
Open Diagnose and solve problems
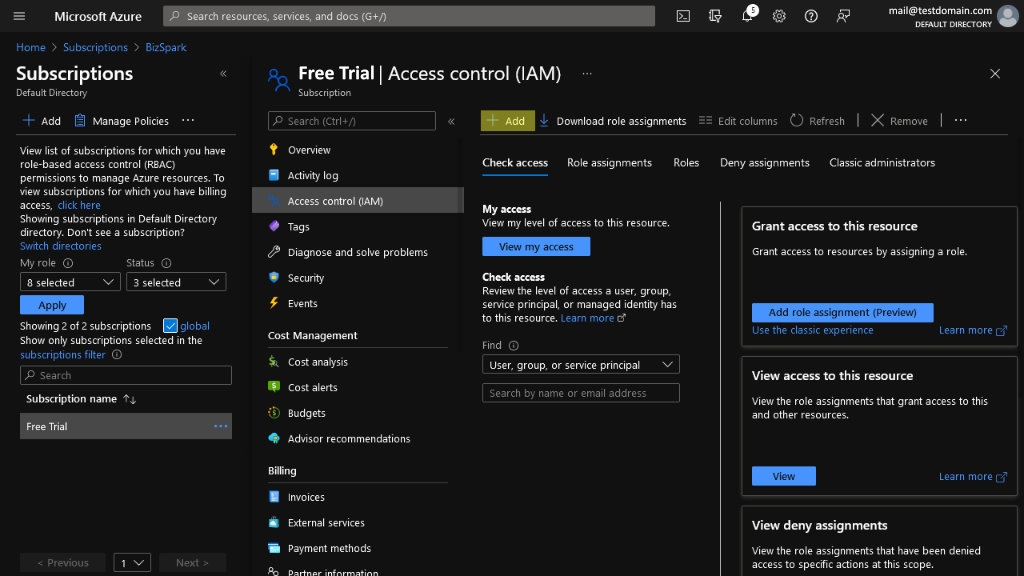(357, 252)
